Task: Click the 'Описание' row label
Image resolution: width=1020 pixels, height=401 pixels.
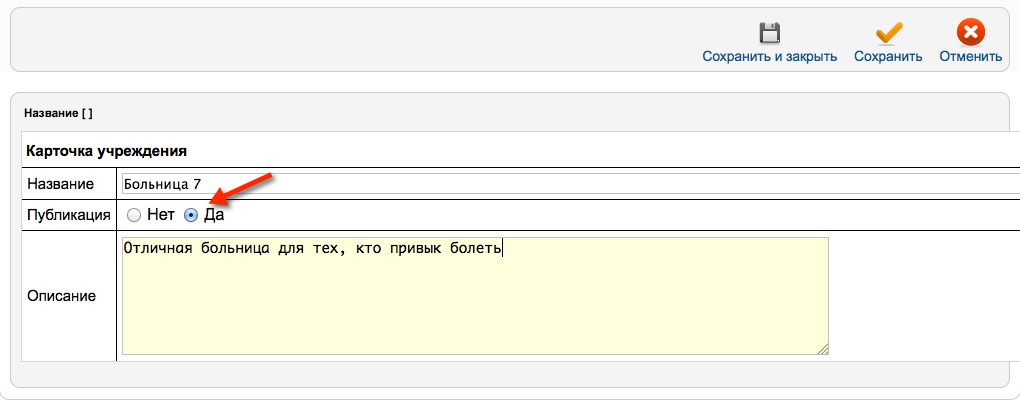Action: click(61, 296)
